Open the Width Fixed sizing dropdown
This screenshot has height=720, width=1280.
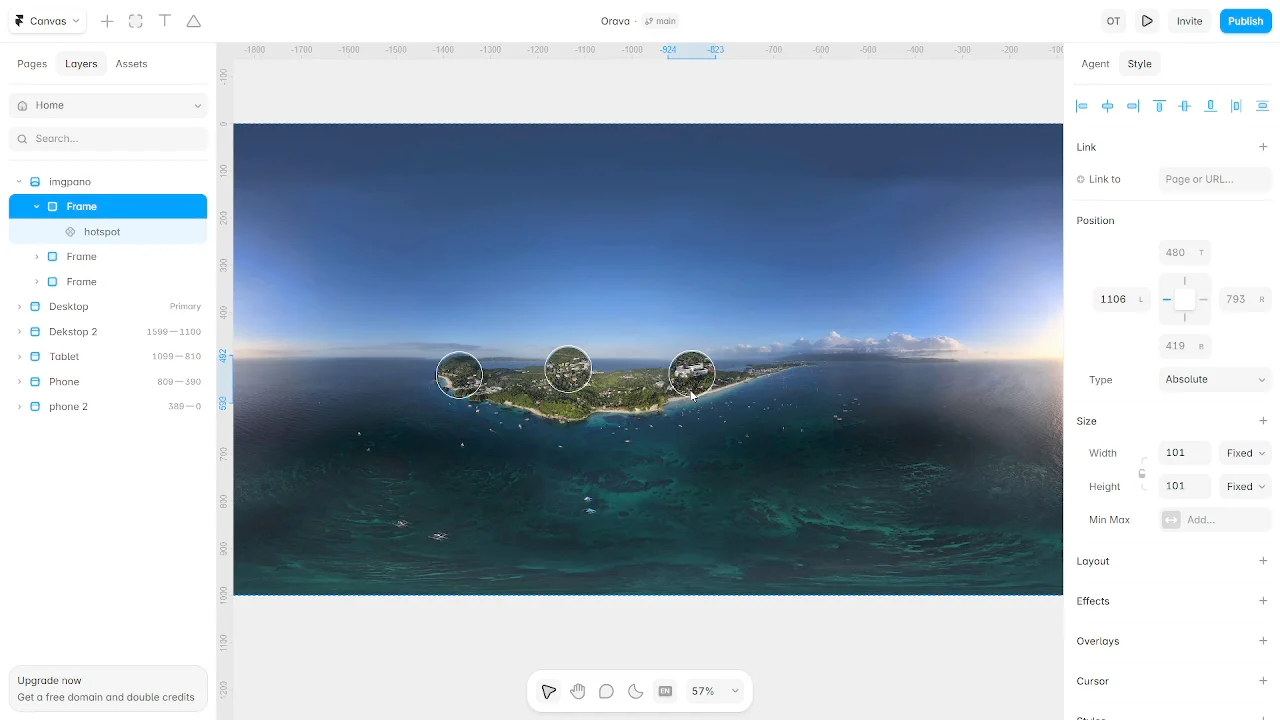click(1245, 453)
